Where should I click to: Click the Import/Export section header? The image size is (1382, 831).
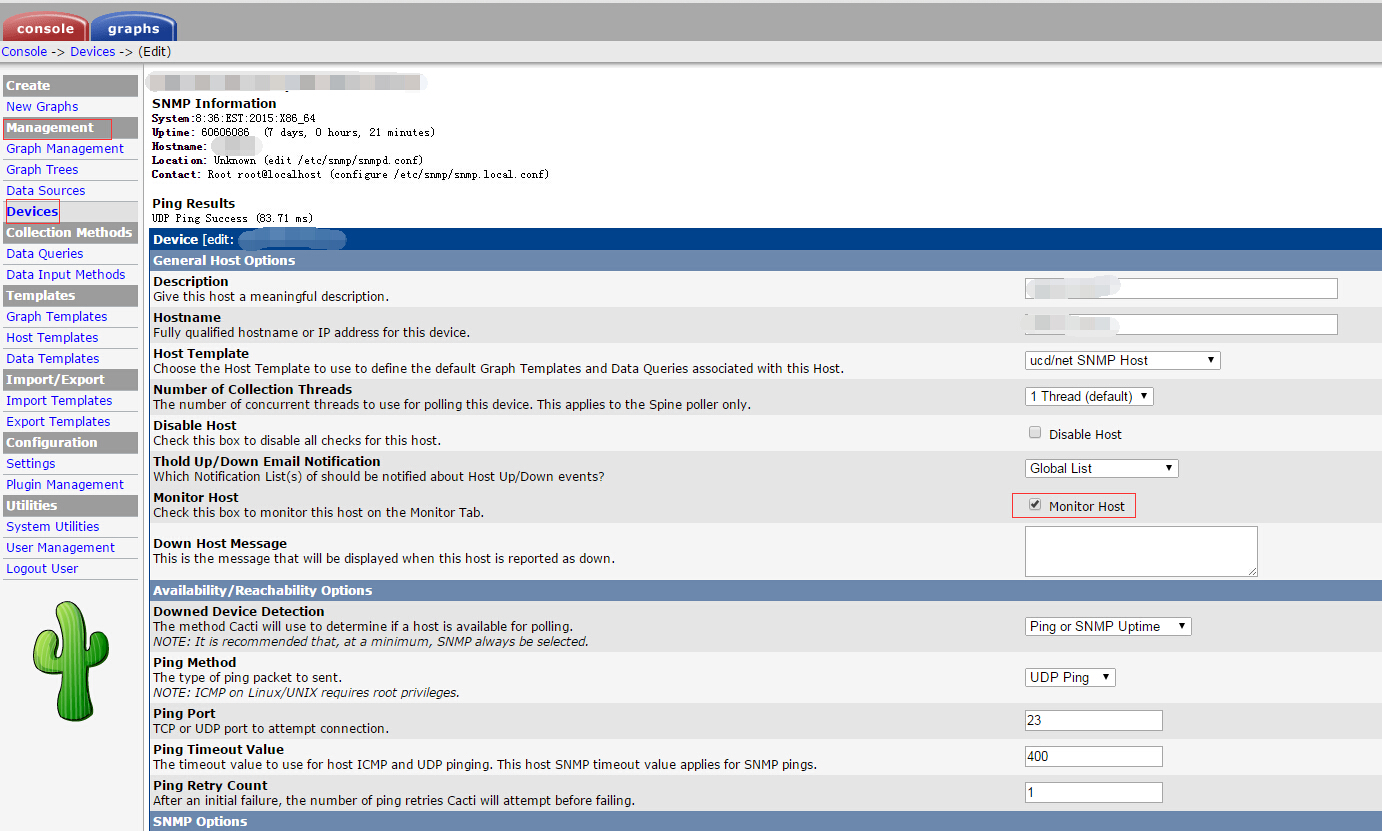point(70,380)
